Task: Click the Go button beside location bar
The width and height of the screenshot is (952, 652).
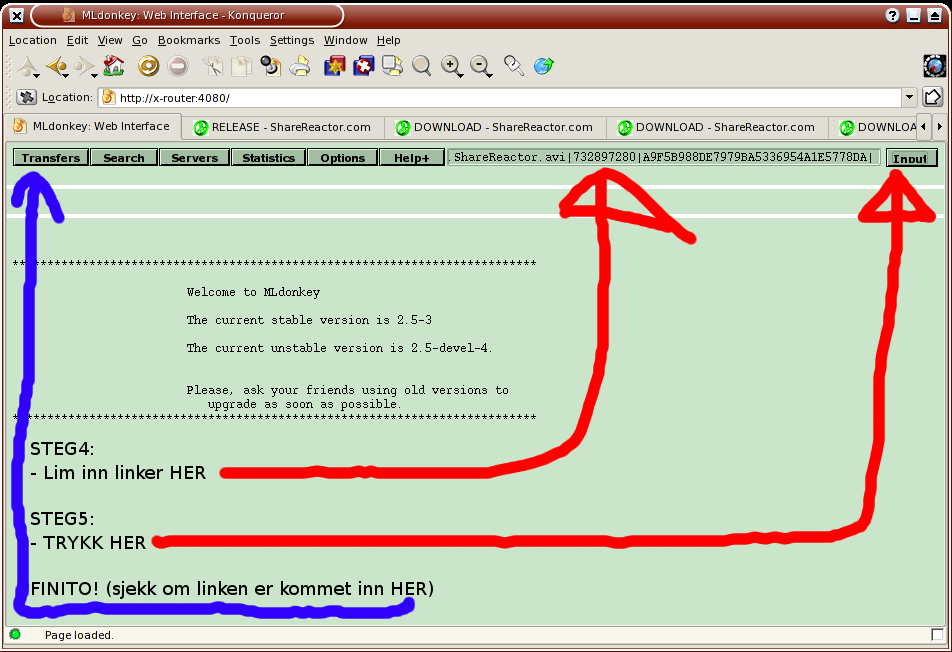Action: 932,98
